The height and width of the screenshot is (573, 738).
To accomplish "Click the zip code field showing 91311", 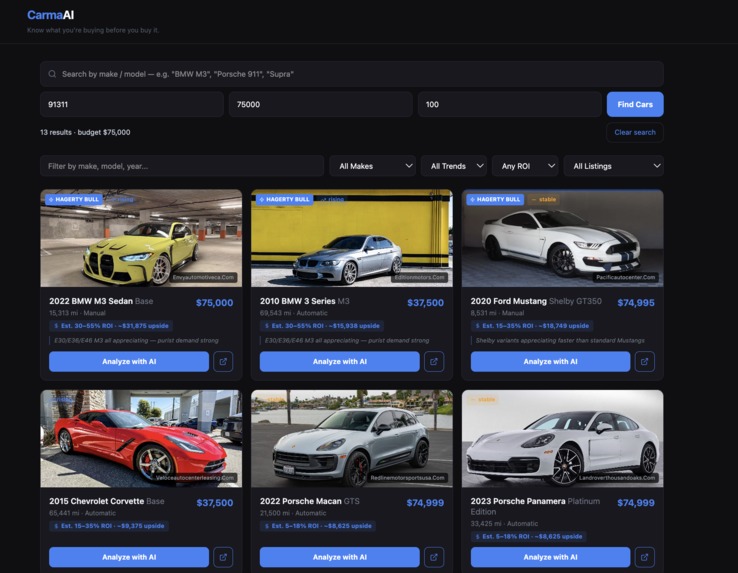I will (x=132, y=104).
